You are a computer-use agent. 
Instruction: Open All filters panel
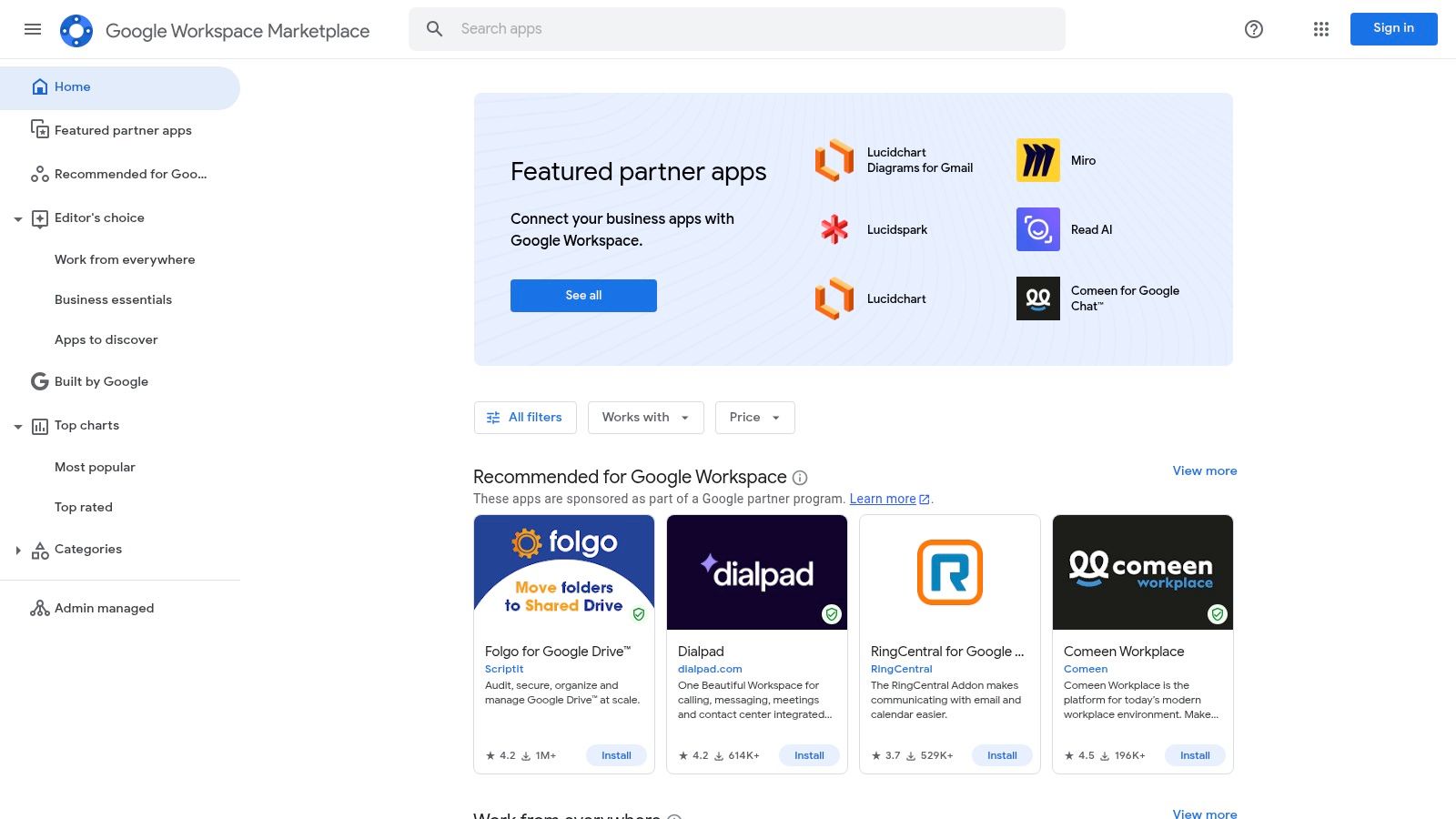525,418
